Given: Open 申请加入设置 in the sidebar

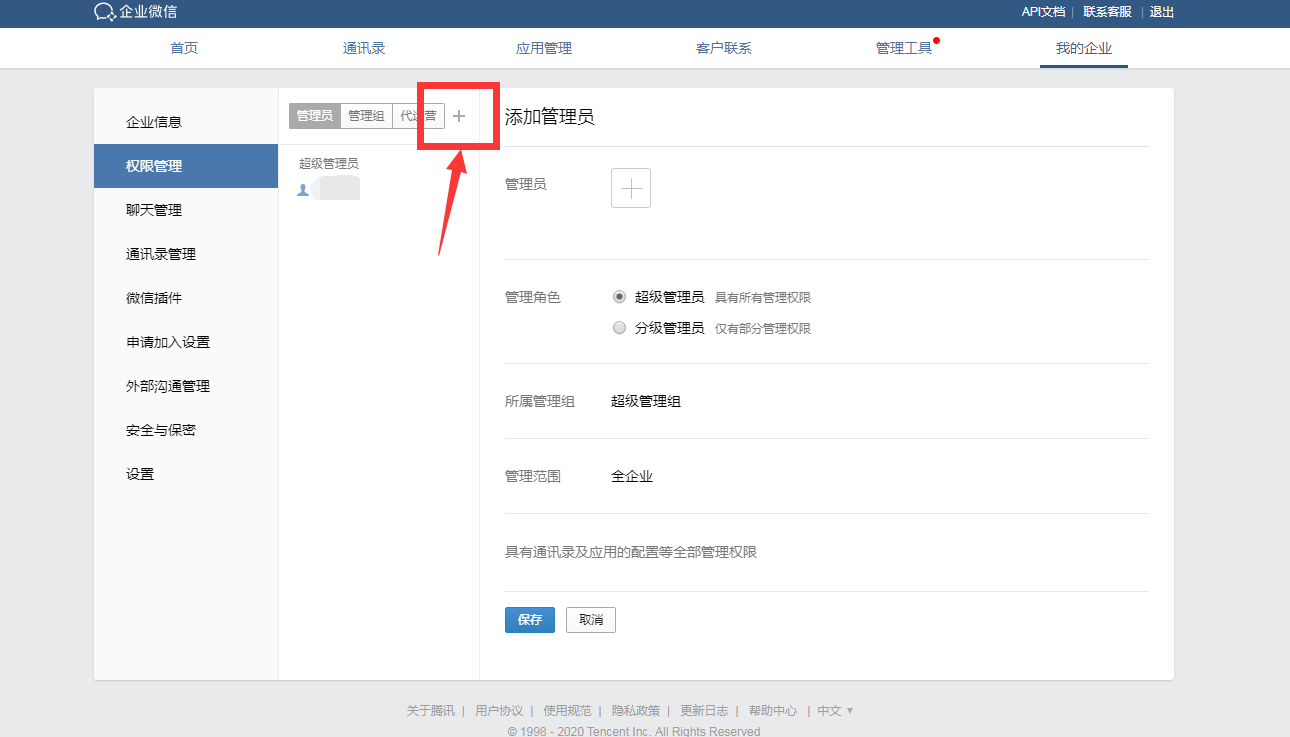Looking at the screenshot, I should click(x=186, y=342).
